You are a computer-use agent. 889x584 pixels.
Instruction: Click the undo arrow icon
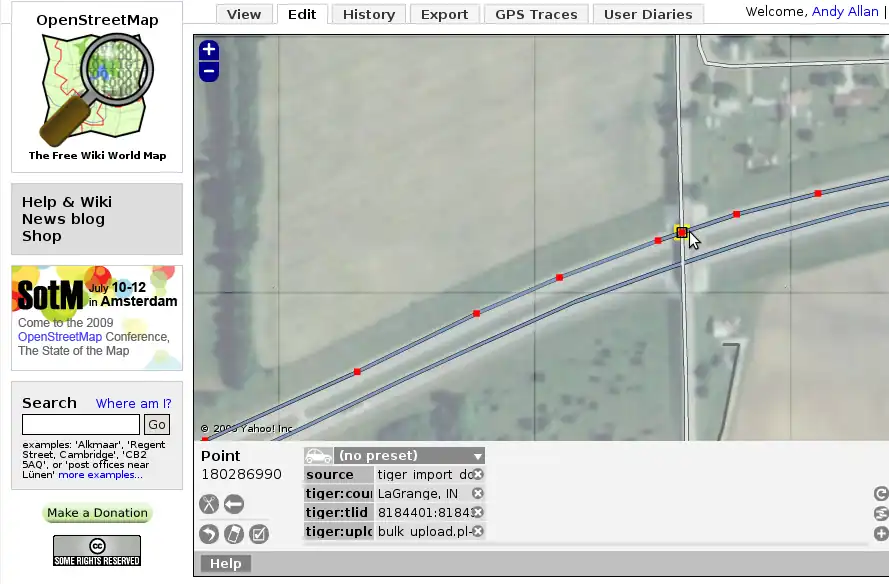209,534
